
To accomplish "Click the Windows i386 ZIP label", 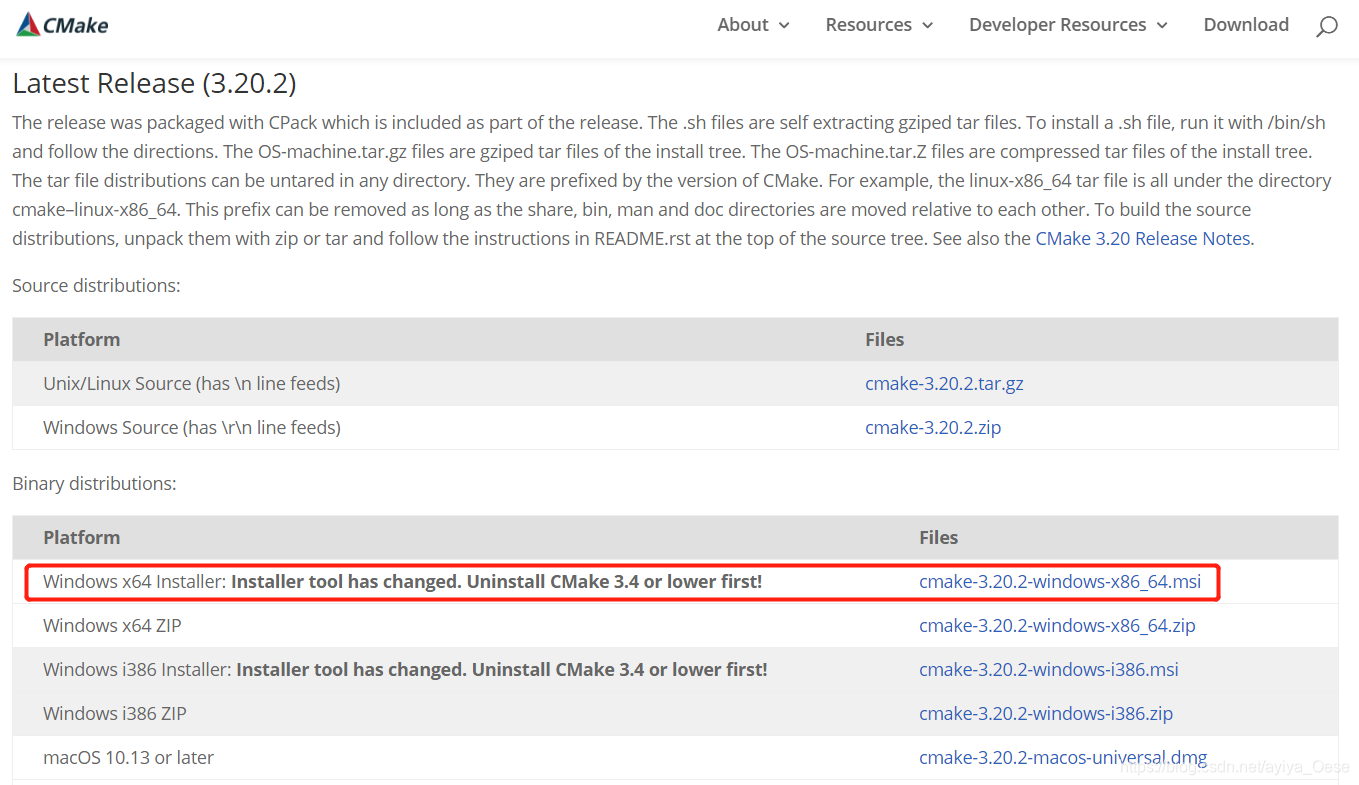I will (115, 713).
